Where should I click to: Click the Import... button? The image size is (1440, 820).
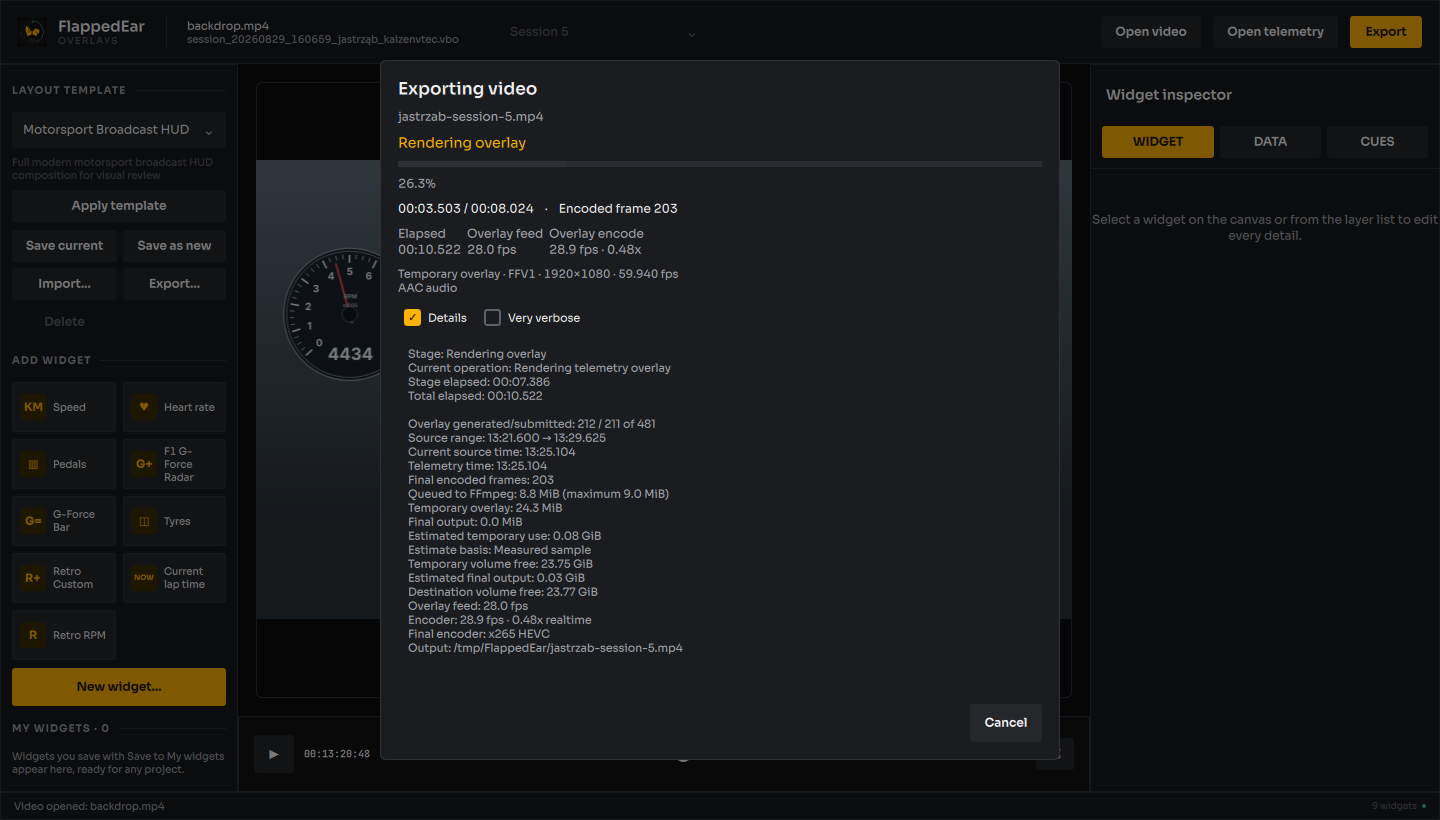click(64, 284)
